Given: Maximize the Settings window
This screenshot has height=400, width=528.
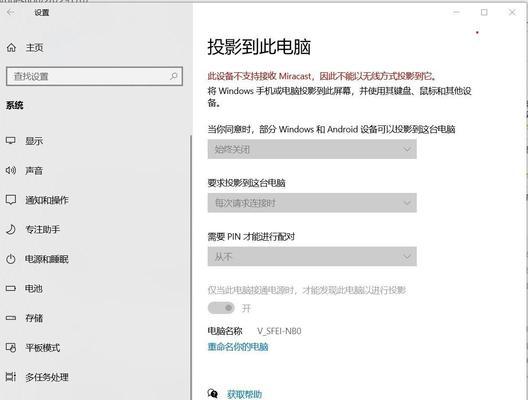Looking at the screenshot, I should [x=484, y=12].
